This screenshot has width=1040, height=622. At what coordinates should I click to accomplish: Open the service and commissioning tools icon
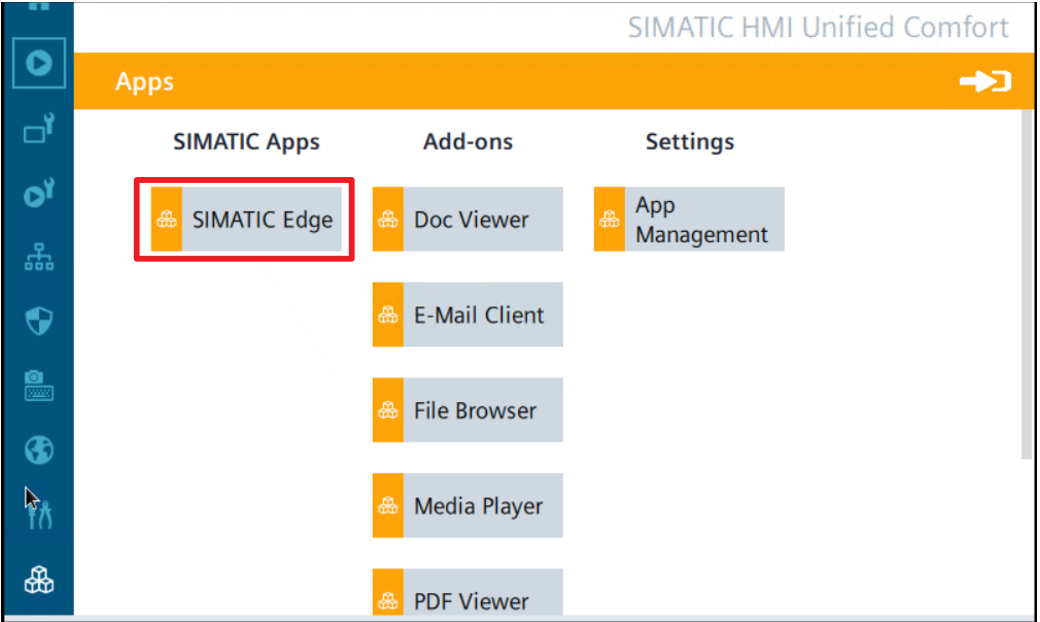tap(40, 514)
